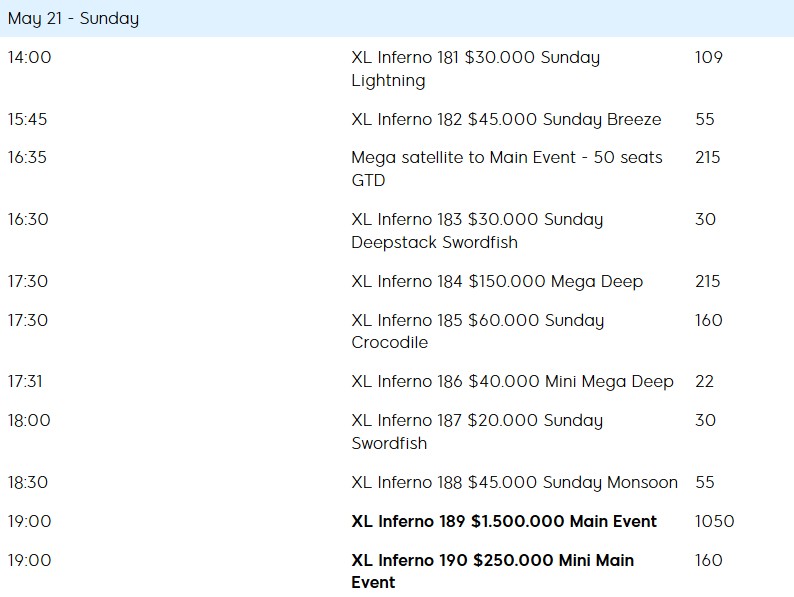Select XL Inferno 181 Sunday Lightning event

[x=475, y=69]
